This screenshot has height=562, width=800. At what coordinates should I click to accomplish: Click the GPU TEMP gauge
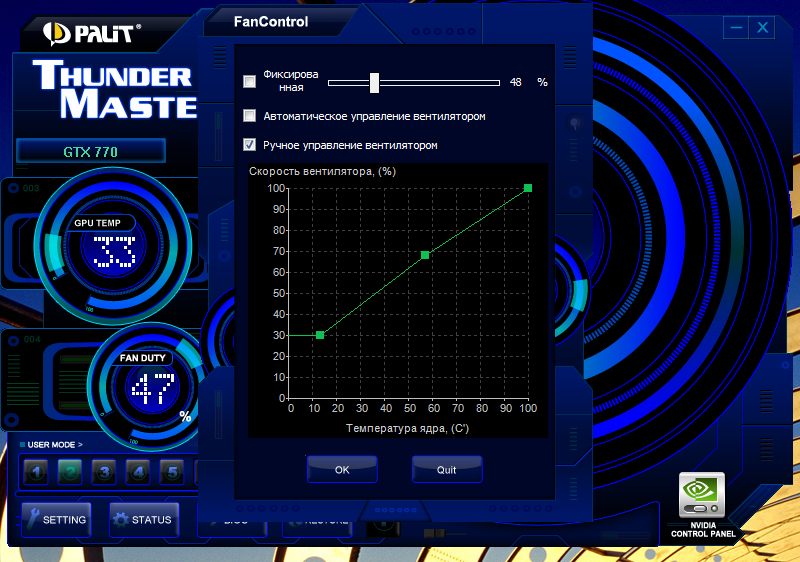click(x=113, y=246)
